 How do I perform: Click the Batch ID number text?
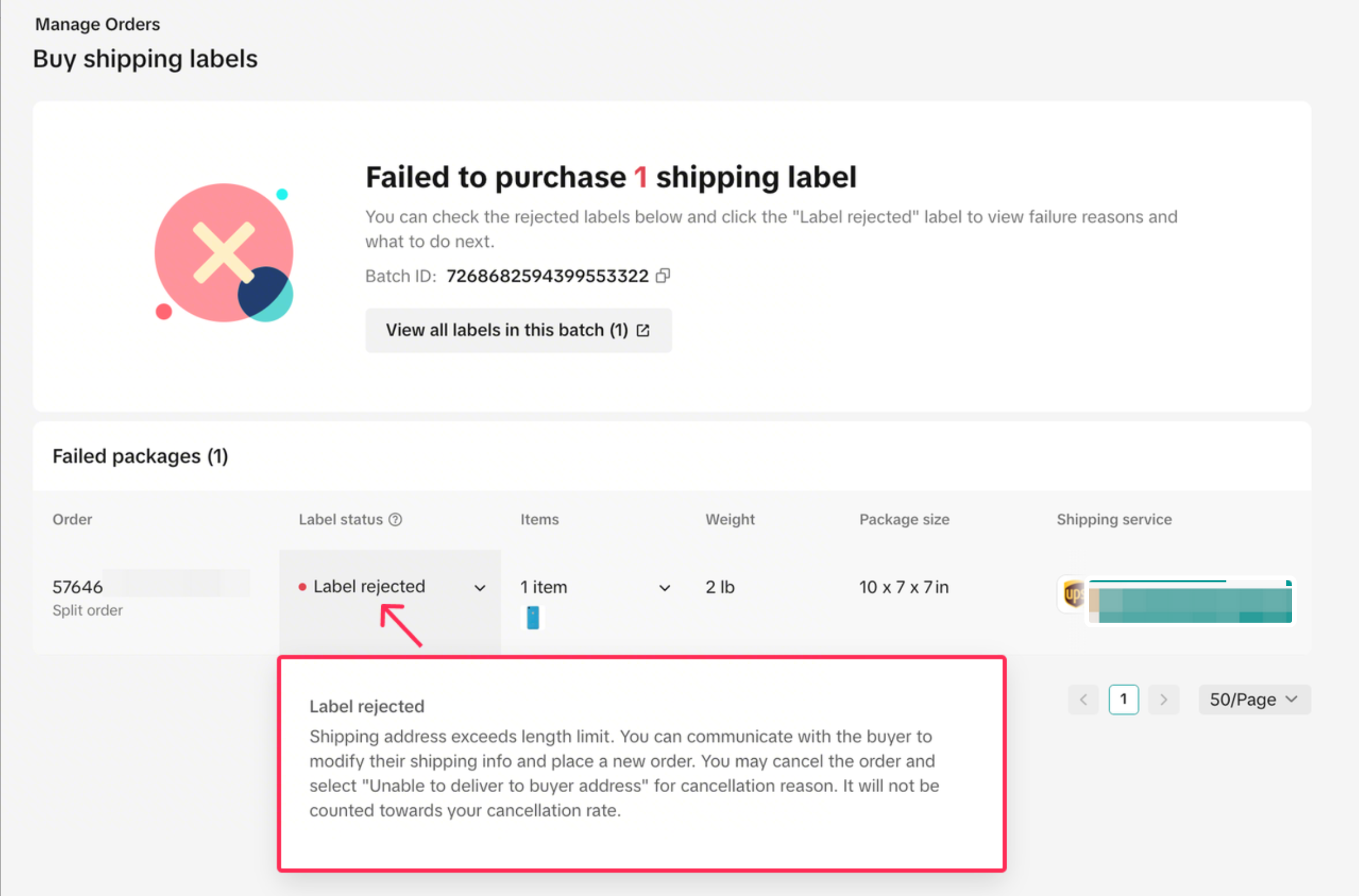(547, 276)
